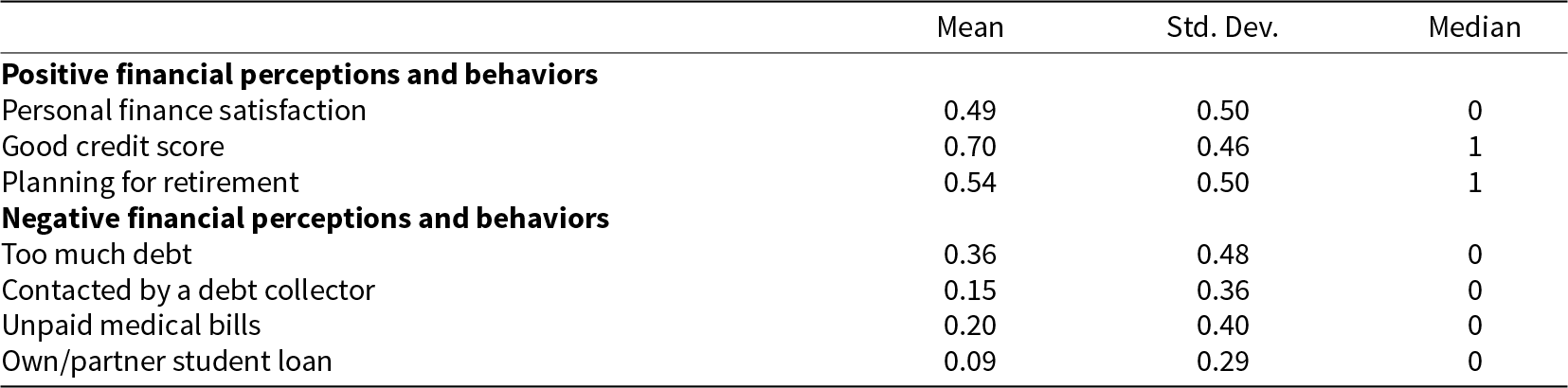The image size is (1568, 388).
Task: Click the 0.15 mean for debt collector
Action: [x=970, y=291]
